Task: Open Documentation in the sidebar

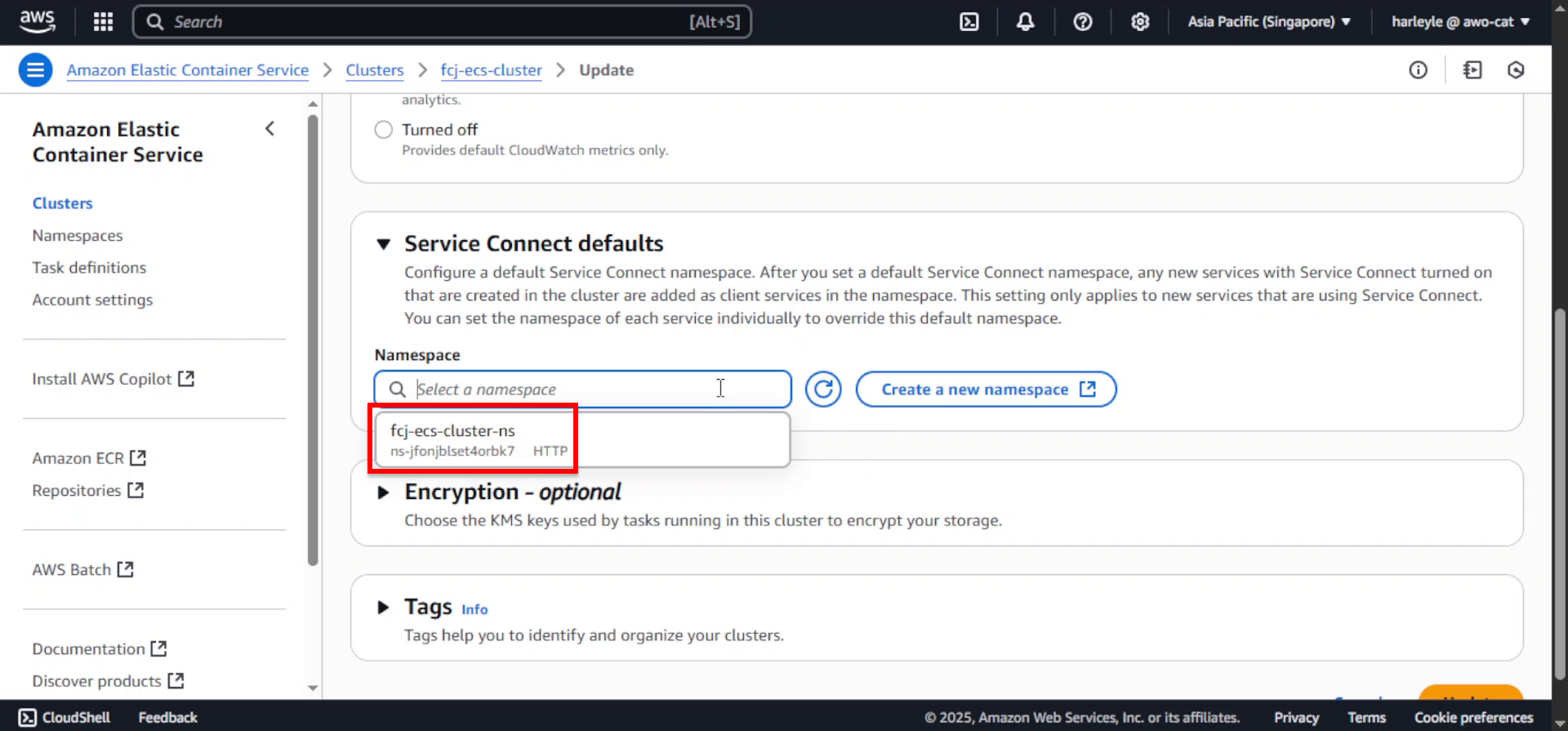Action: coord(89,649)
